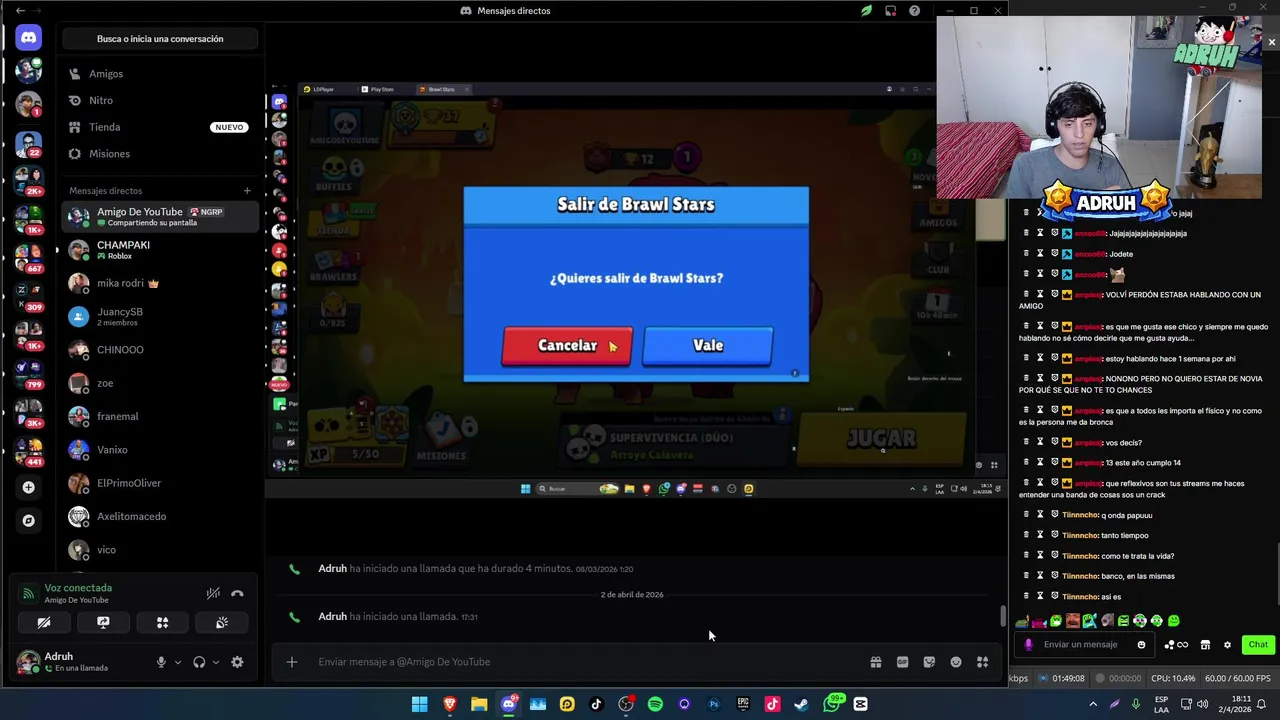Click Cancelar in Salir de Brawl Stars dialog
This screenshot has width=1280, height=720.
[x=567, y=345]
